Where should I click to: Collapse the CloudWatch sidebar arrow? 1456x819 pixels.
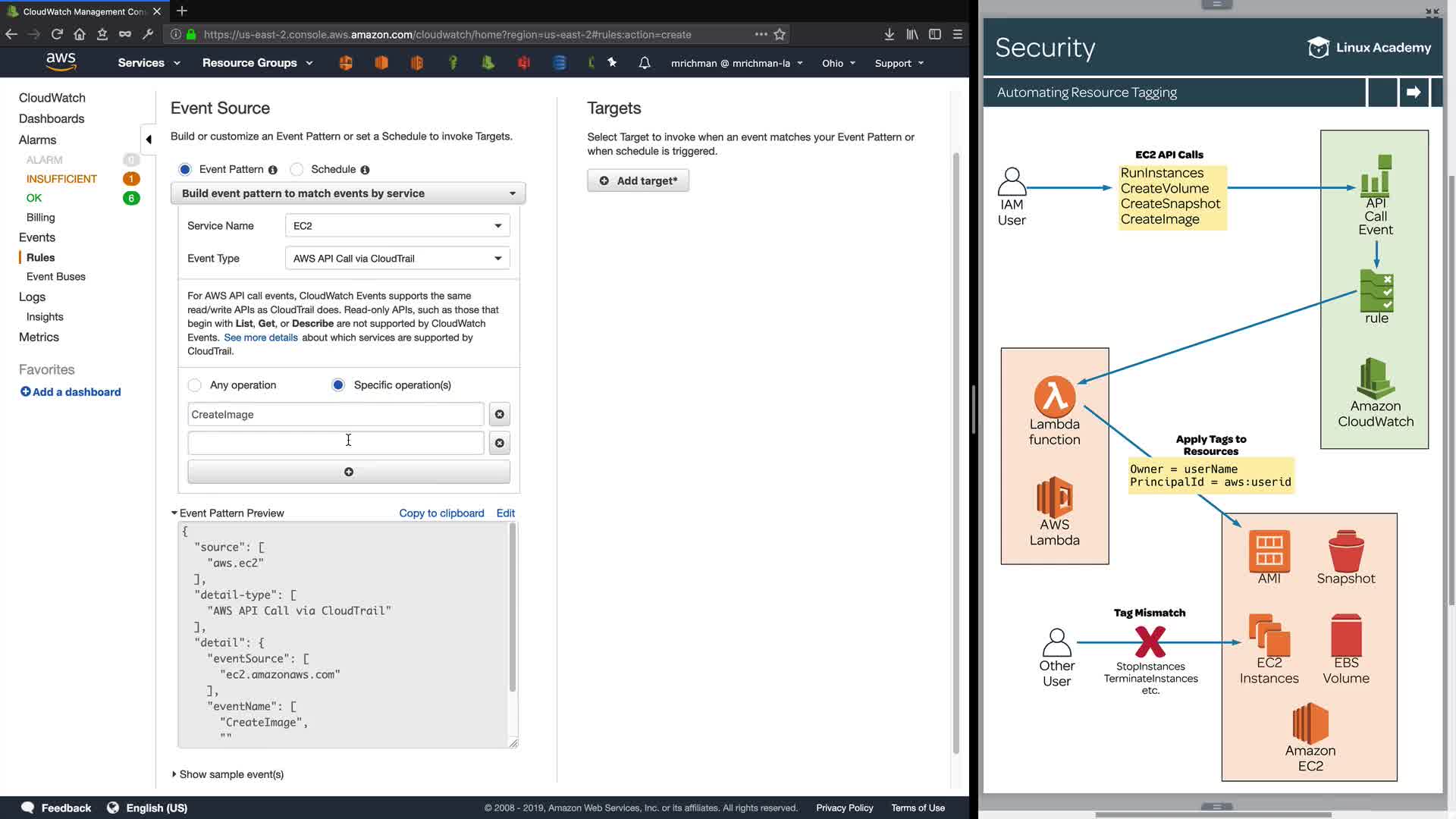tap(149, 139)
